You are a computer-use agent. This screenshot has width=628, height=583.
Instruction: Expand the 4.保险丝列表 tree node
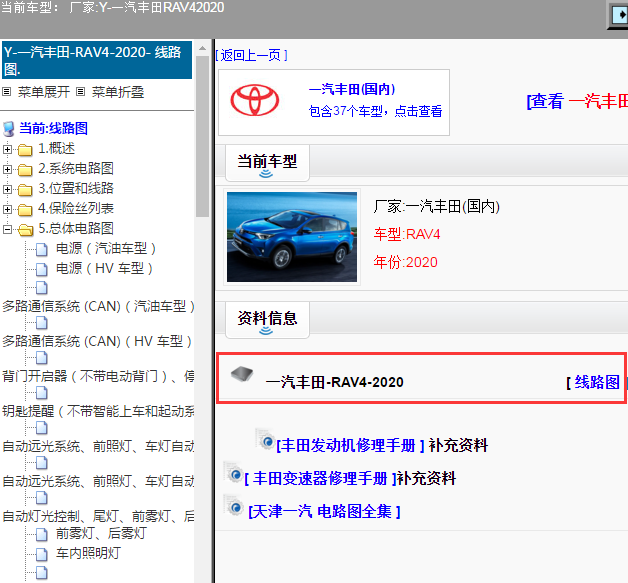7,209
